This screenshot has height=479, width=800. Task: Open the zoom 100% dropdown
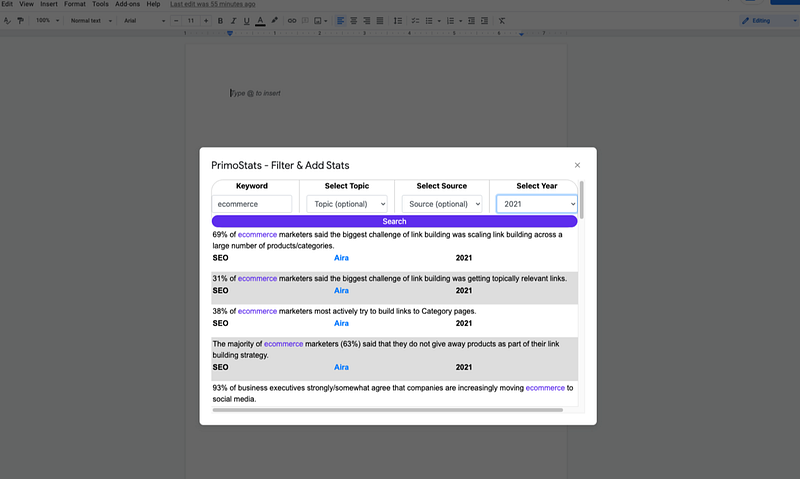(x=47, y=21)
